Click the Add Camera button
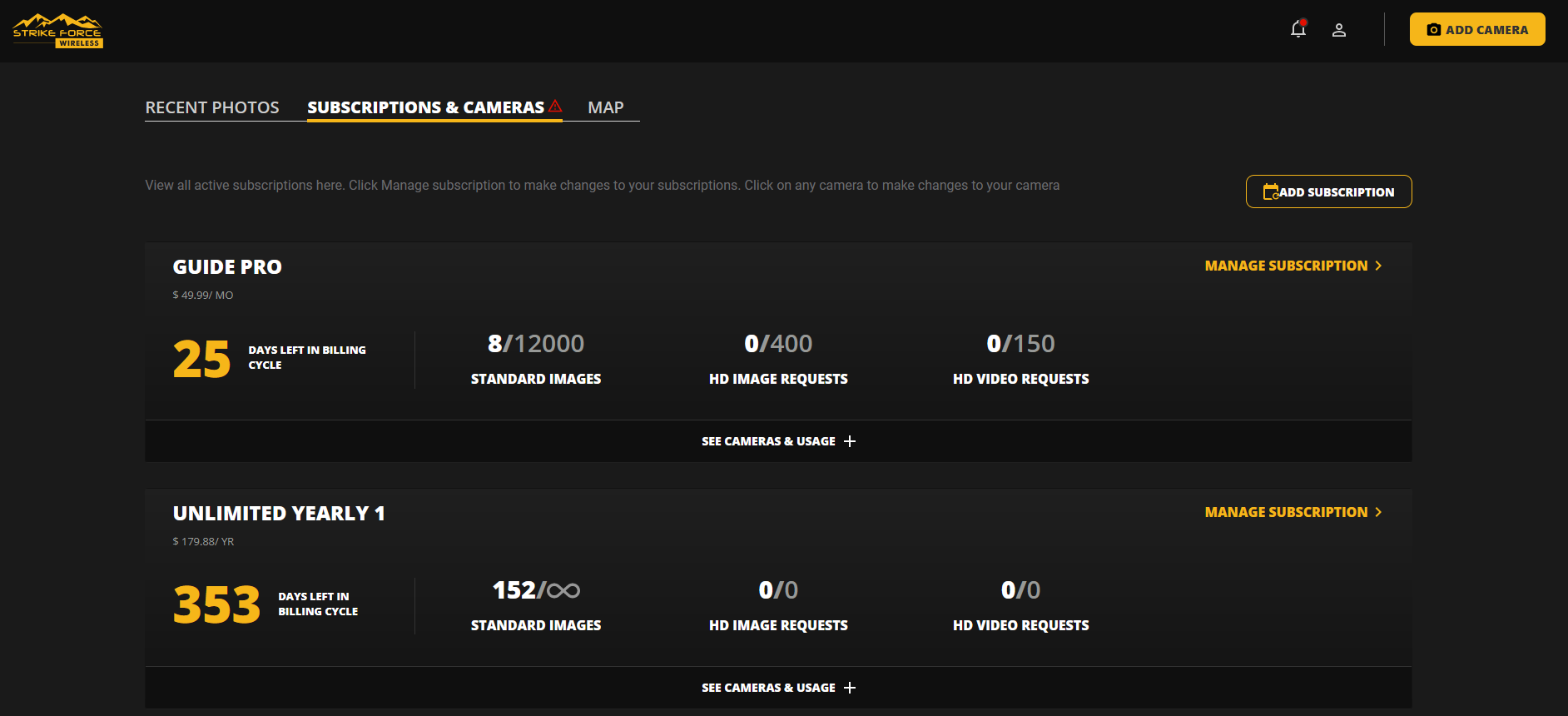 1476,30
